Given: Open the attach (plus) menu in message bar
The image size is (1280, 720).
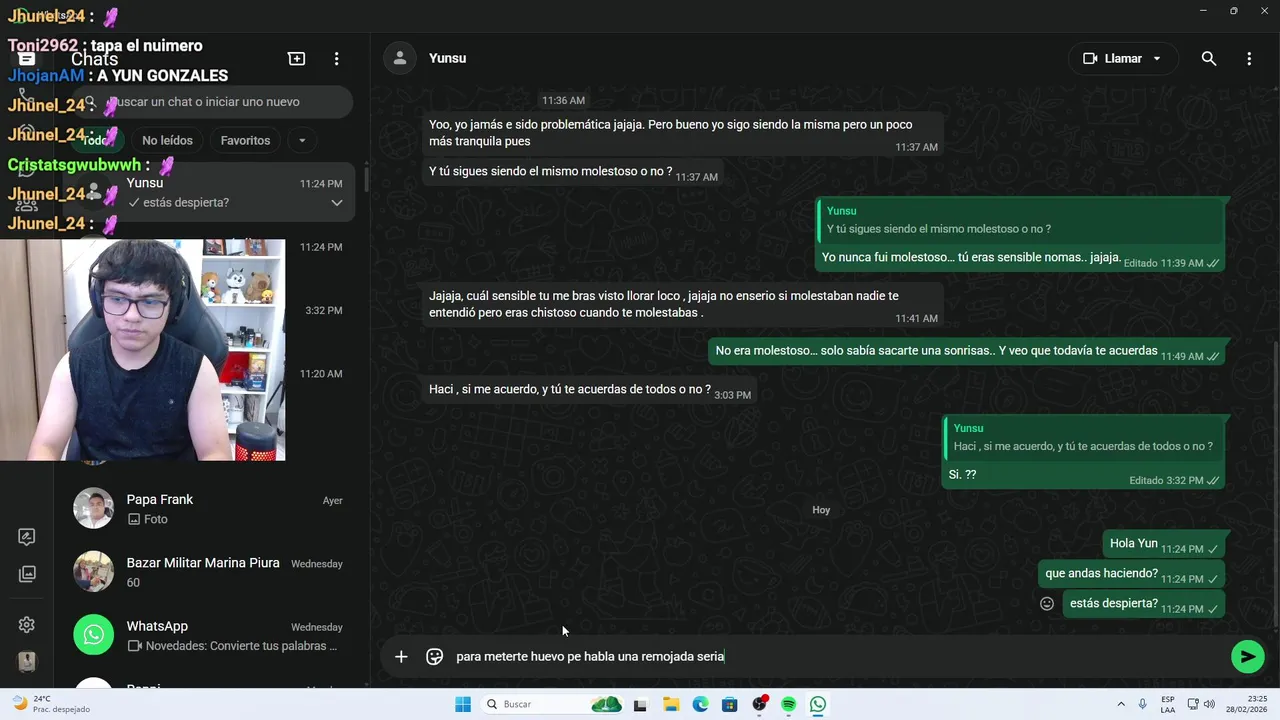Looking at the screenshot, I should point(401,657).
